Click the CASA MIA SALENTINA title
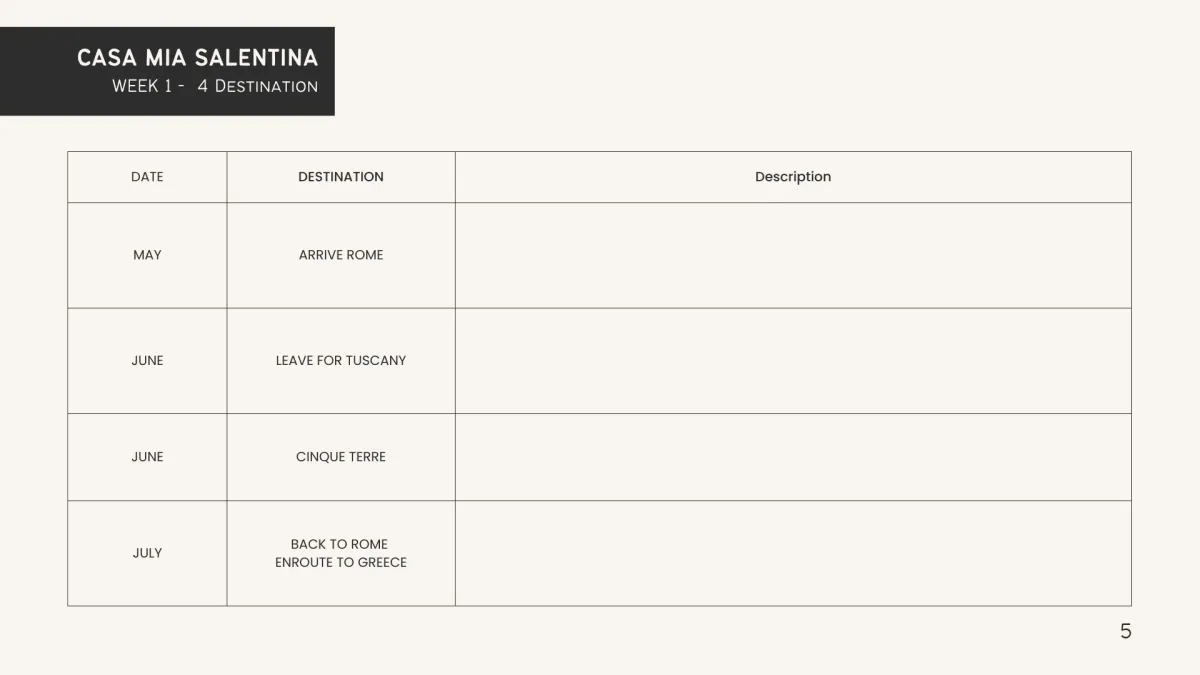 tap(197, 58)
